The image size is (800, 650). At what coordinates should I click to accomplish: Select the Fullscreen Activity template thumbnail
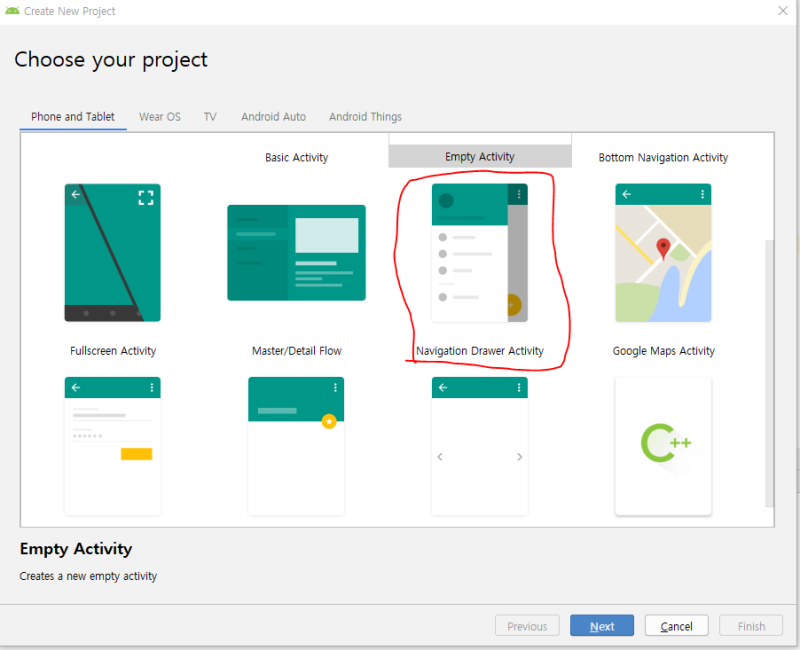click(x=112, y=253)
